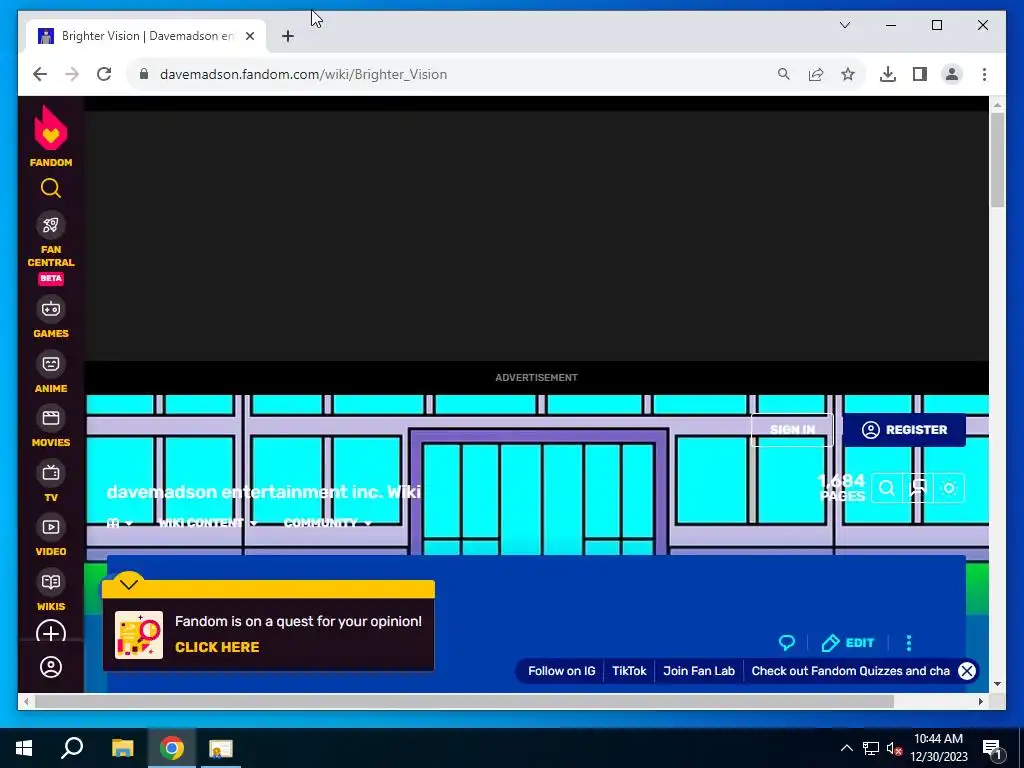Viewport: 1024px width, 768px height.
Task: Dismiss the bottom promo bar
Action: click(967, 671)
